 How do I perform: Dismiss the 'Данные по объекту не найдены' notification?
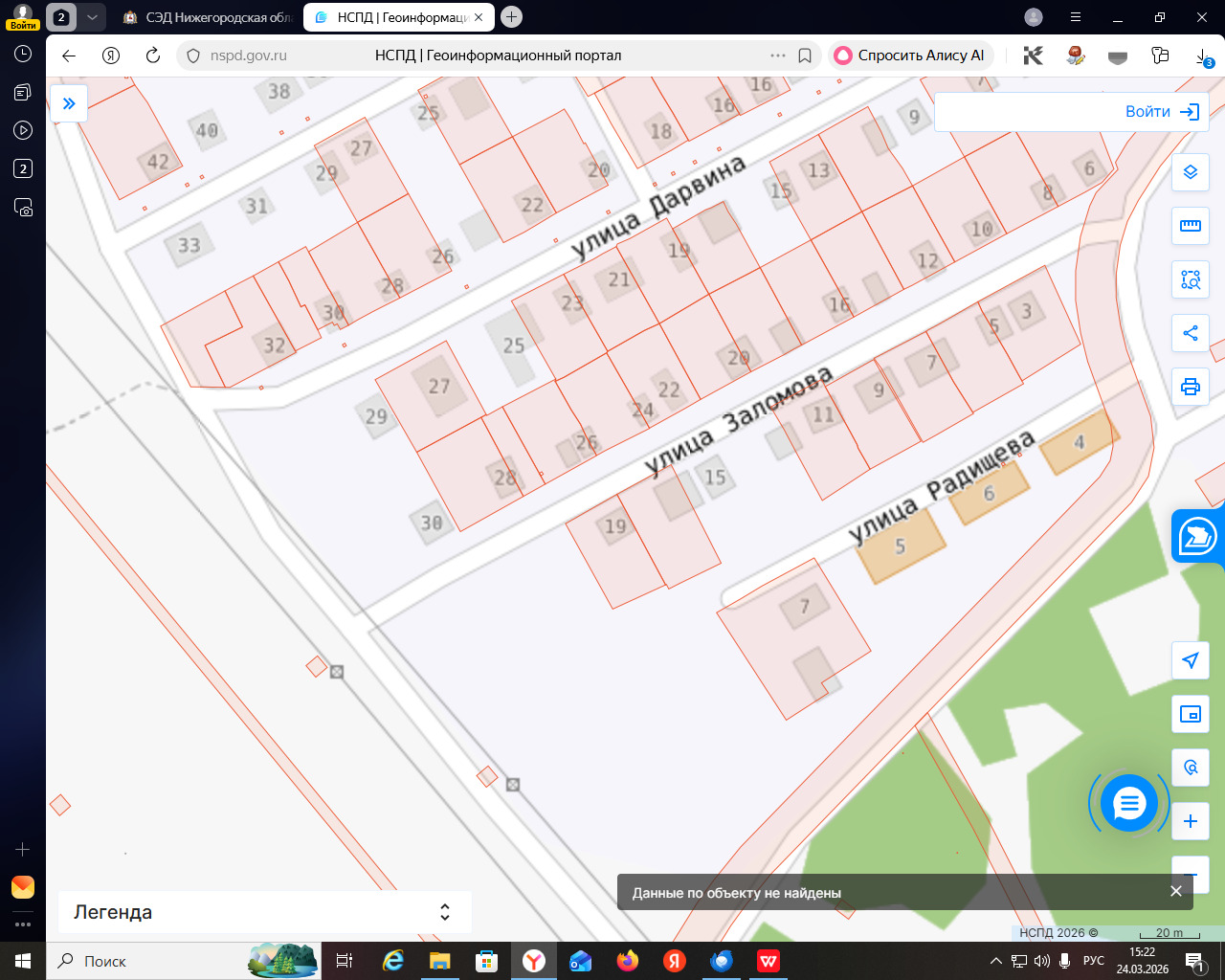1176,891
